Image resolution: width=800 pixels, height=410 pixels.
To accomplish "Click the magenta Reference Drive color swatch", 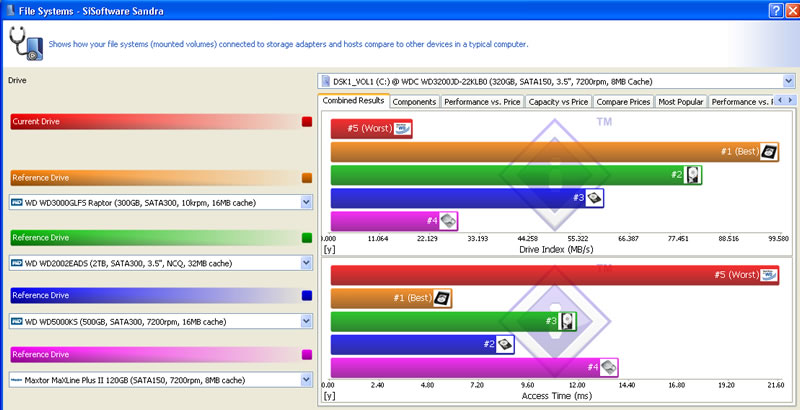I will (307, 355).
